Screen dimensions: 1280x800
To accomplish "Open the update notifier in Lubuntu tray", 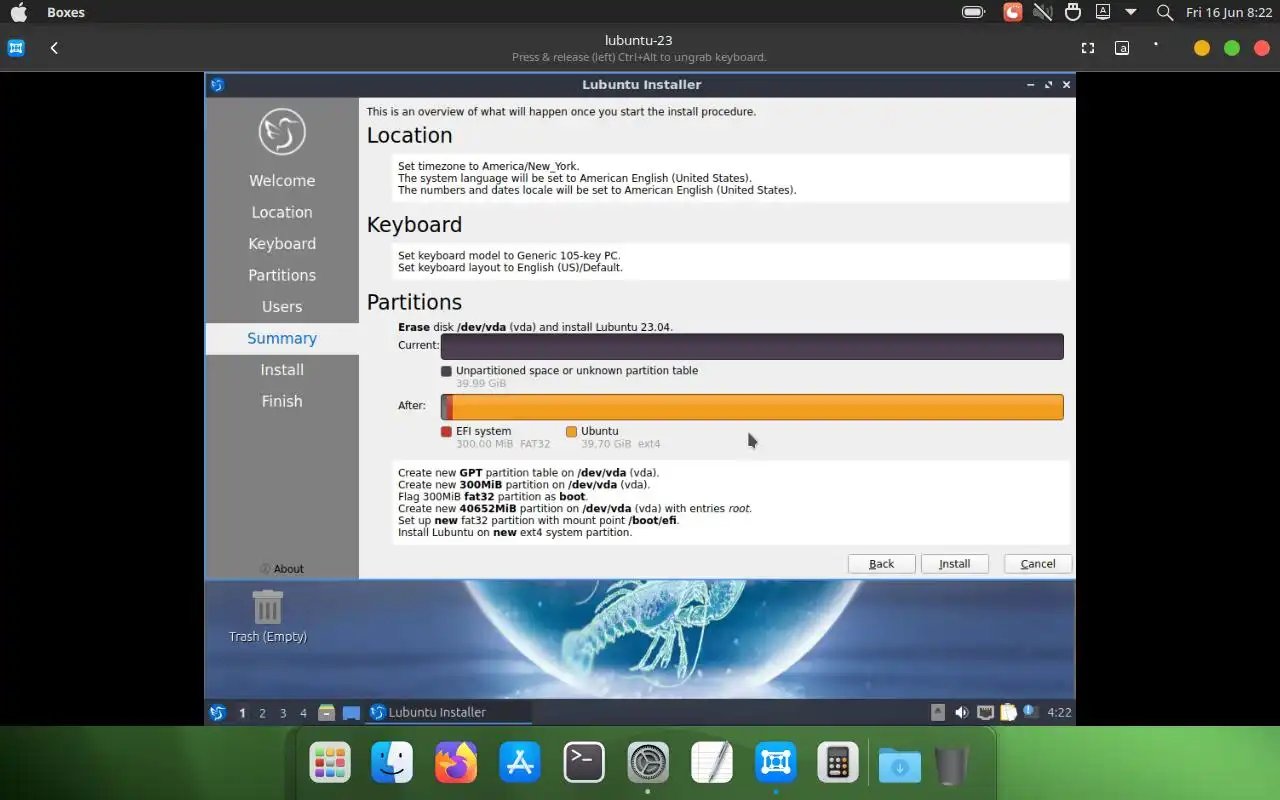I will (1030, 712).
